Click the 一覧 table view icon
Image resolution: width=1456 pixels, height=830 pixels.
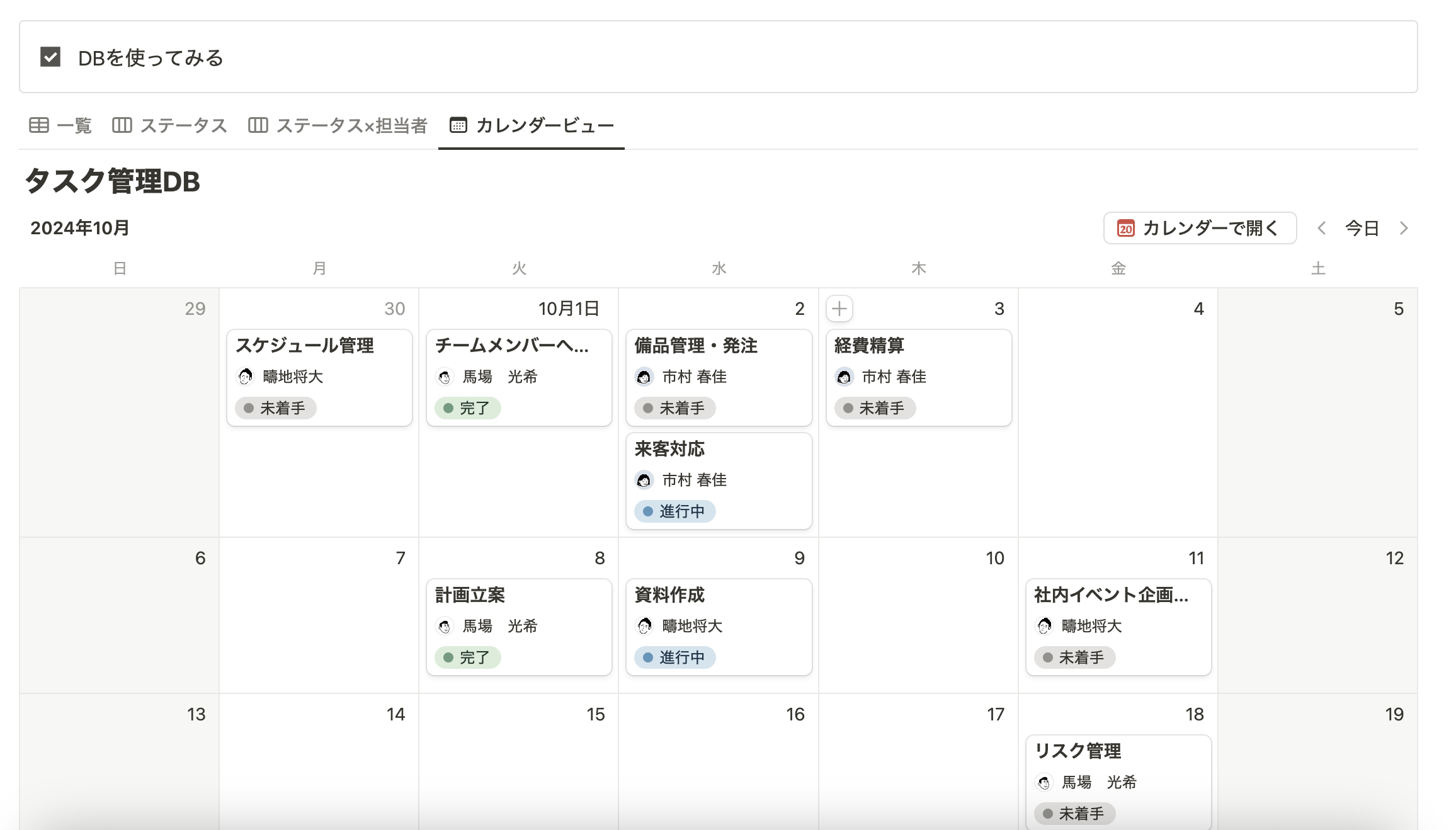click(39, 125)
